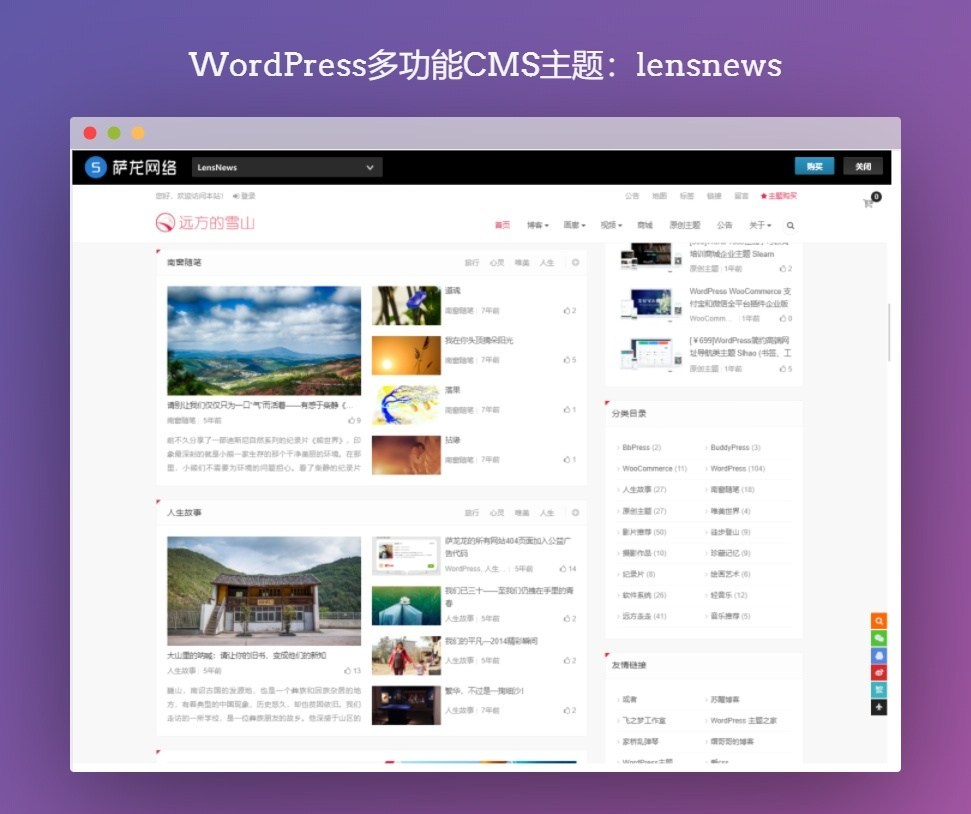Open the starred 主题购买 link
The height and width of the screenshot is (814, 971).
click(x=778, y=196)
